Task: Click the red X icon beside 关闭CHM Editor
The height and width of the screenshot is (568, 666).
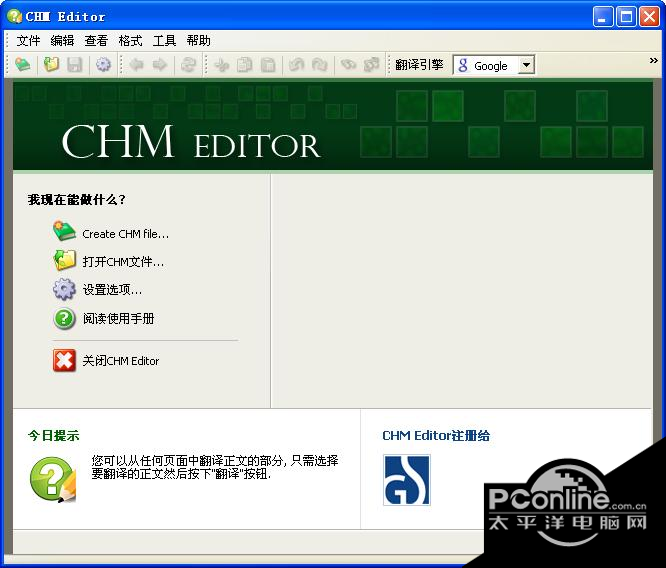Action: [65, 360]
